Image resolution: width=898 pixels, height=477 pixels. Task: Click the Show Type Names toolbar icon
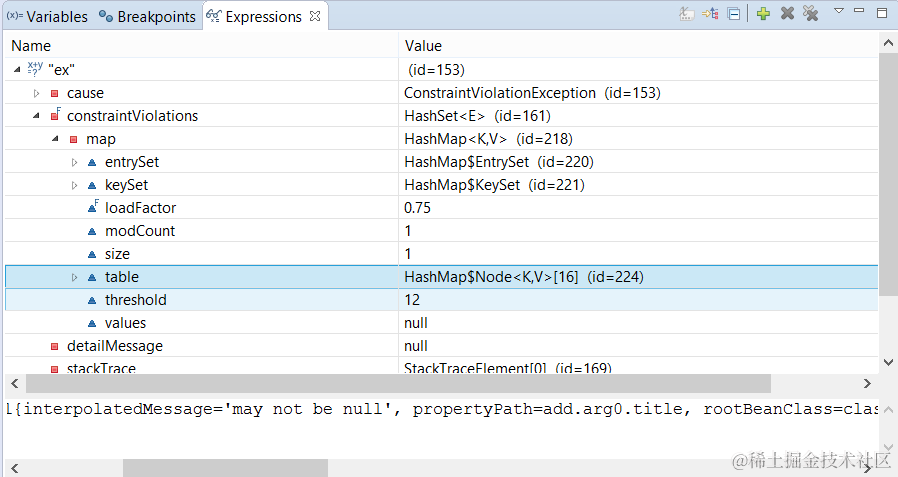click(x=687, y=14)
